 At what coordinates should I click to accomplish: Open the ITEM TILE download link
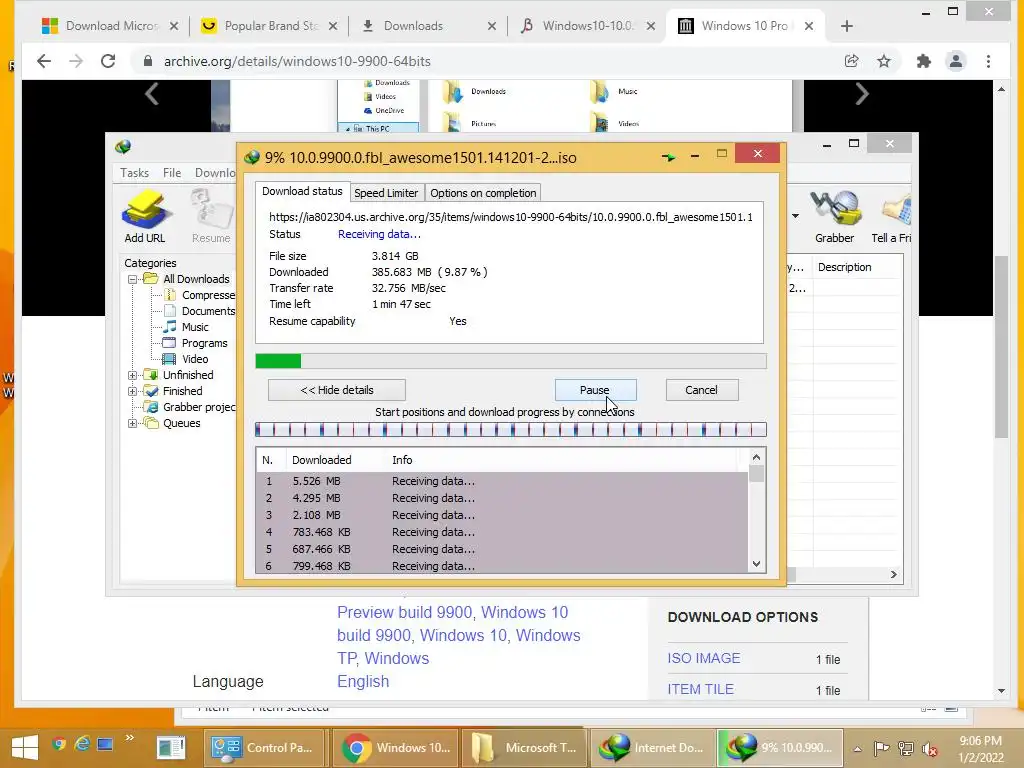(x=700, y=689)
